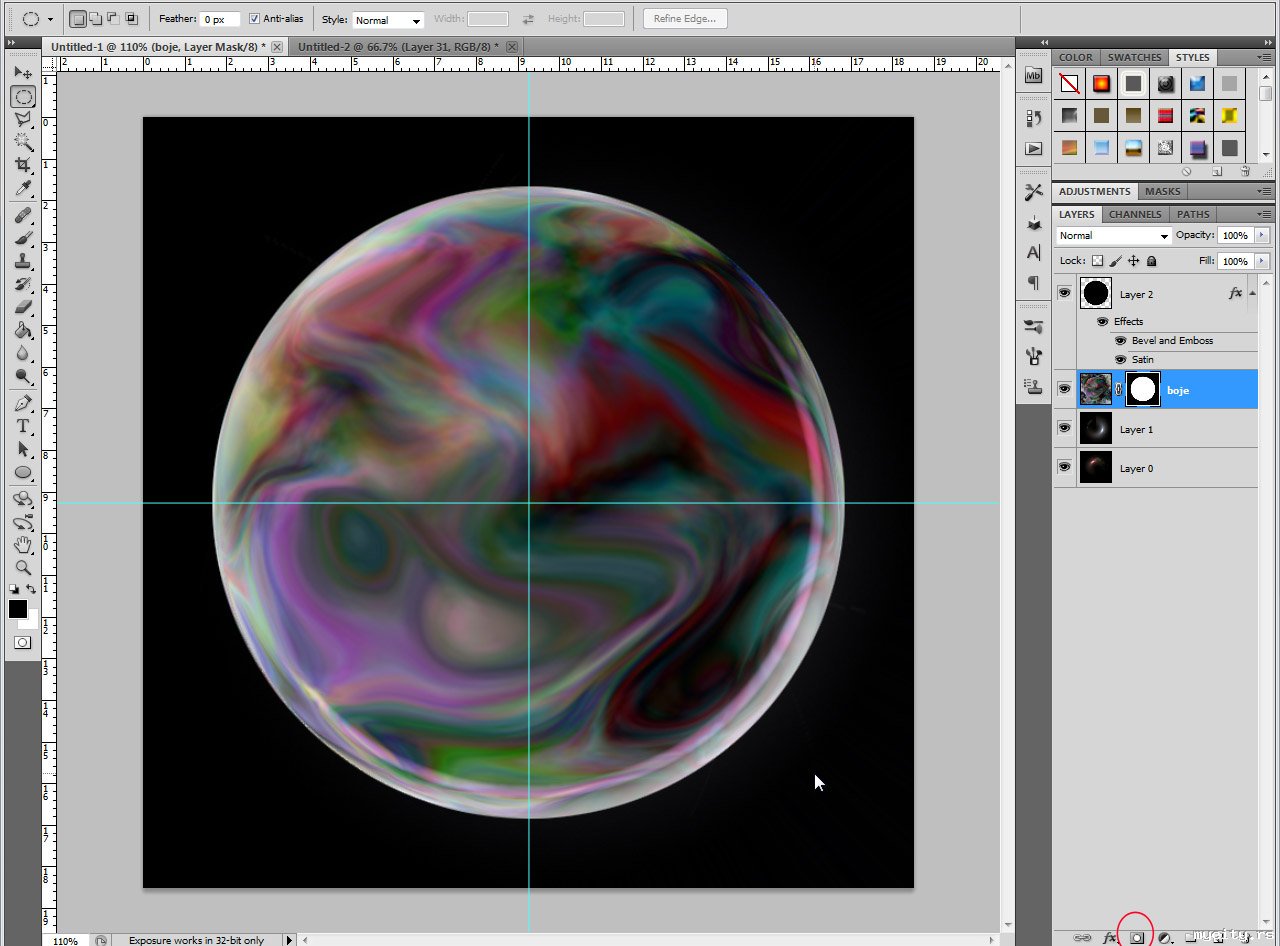
Task: Select the Pen tool
Action: [23, 403]
